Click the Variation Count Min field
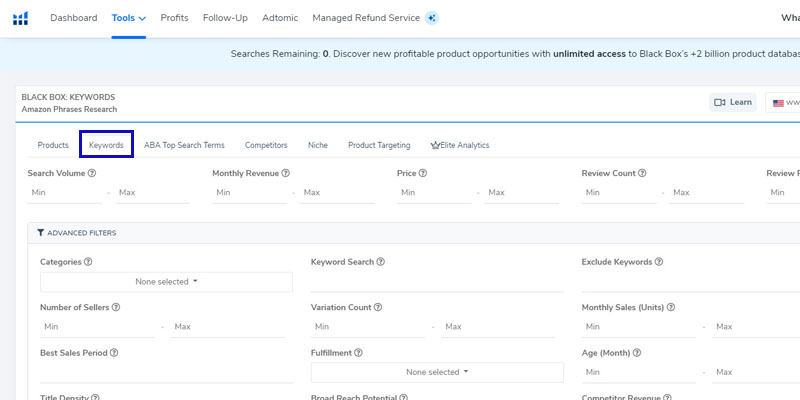The image size is (800, 400). [368, 327]
